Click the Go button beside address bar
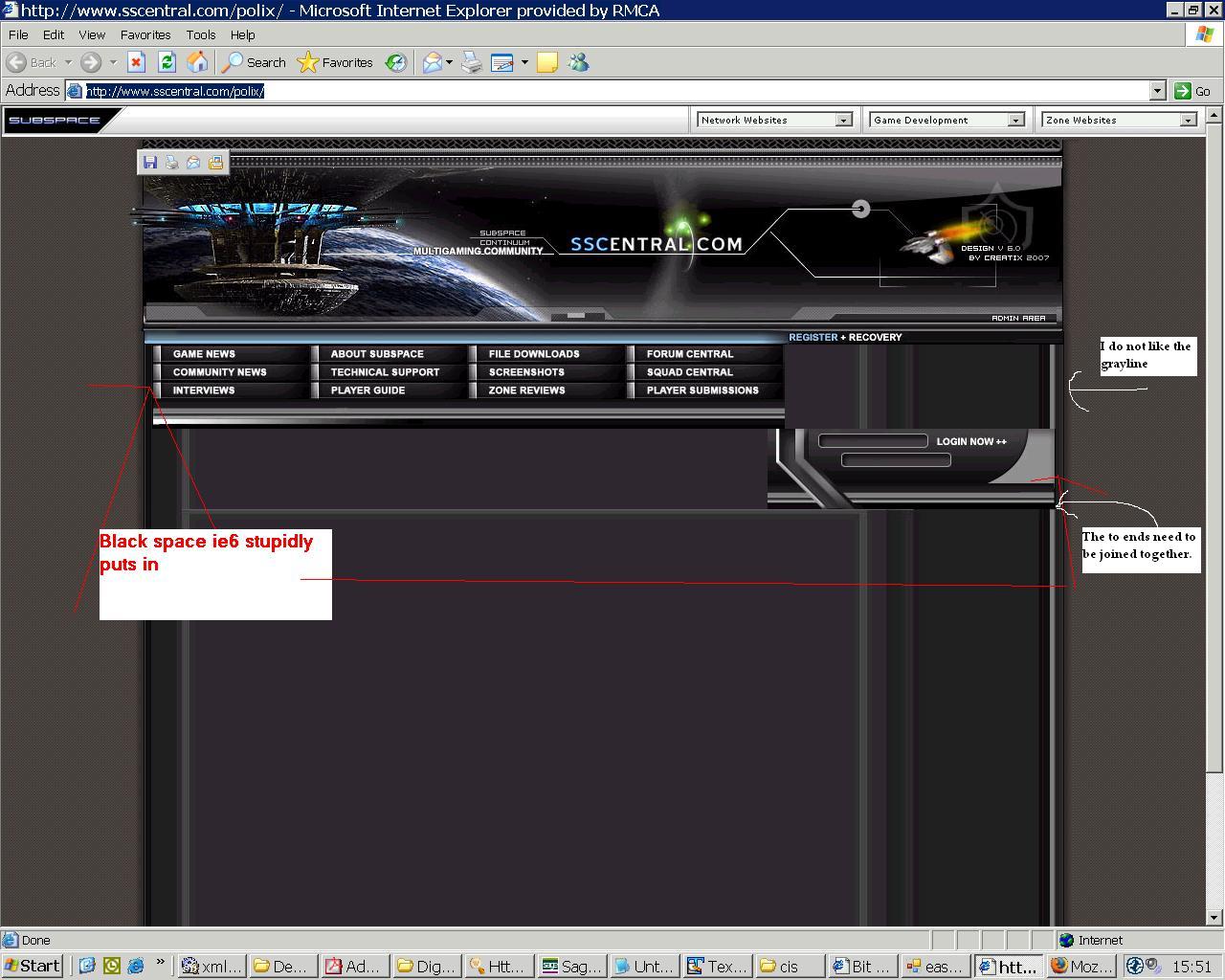This screenshot has height=980, width=1225. click(x=1192, y=91)
